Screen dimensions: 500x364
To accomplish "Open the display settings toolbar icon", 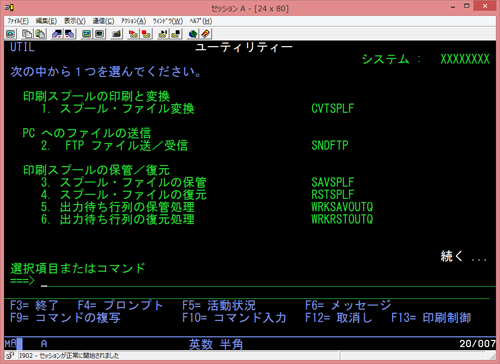I will [x=87, y=34].
